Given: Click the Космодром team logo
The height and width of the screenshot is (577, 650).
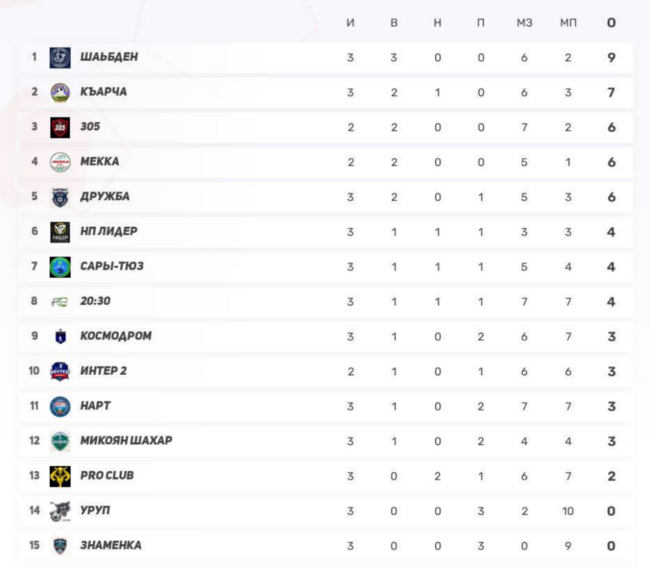Looking at the screenshot, I should (x=61, y=337).
